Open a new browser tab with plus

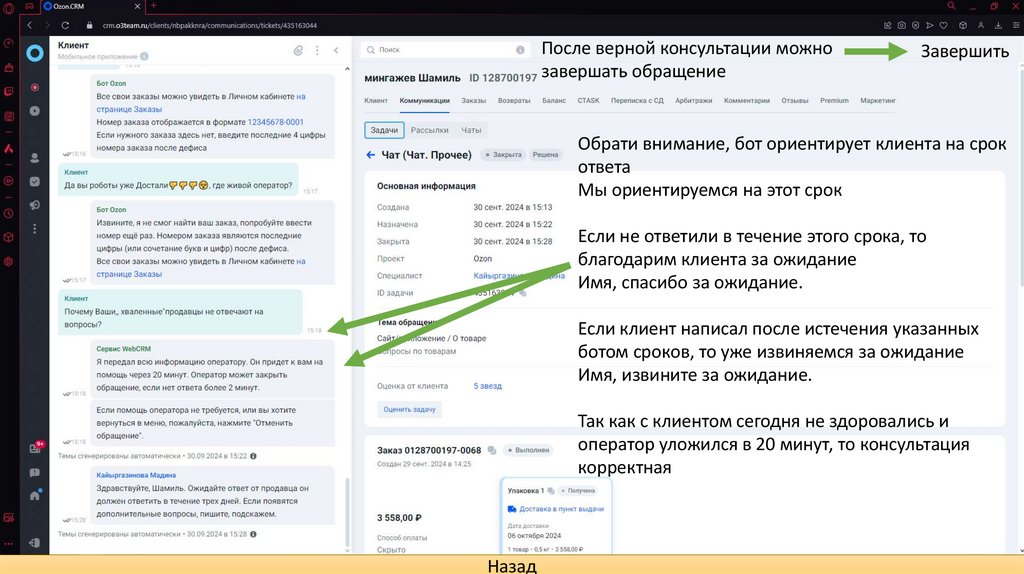[153, 6]
